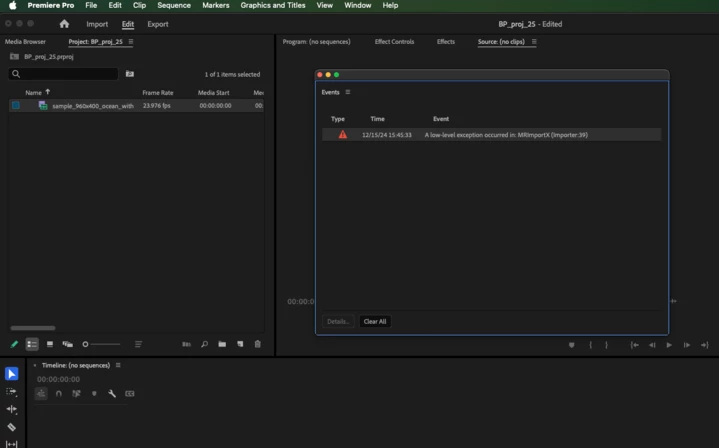Open the Home screen icon
The width and height of the screenshot is (719, 448).
[x=64, y=24]
